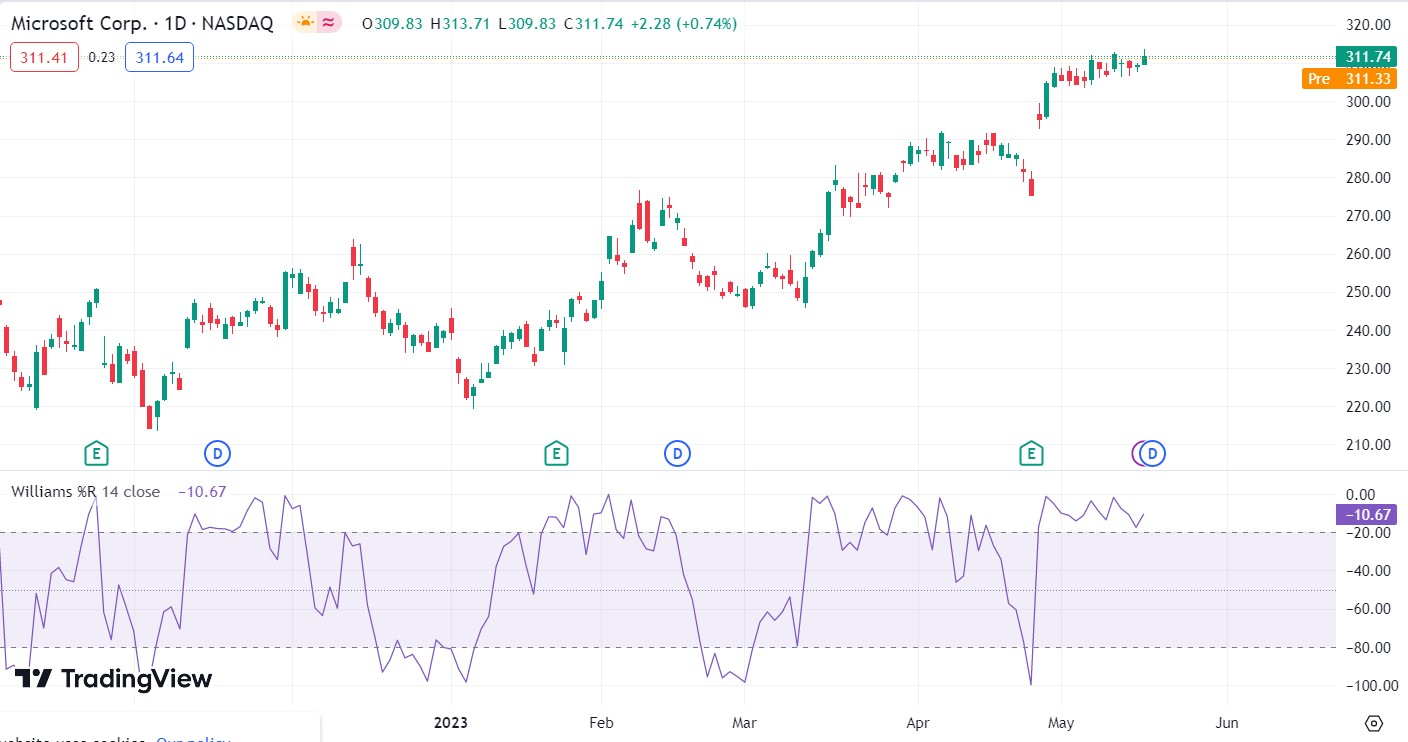Click the 2023 label on time axis

452,722
